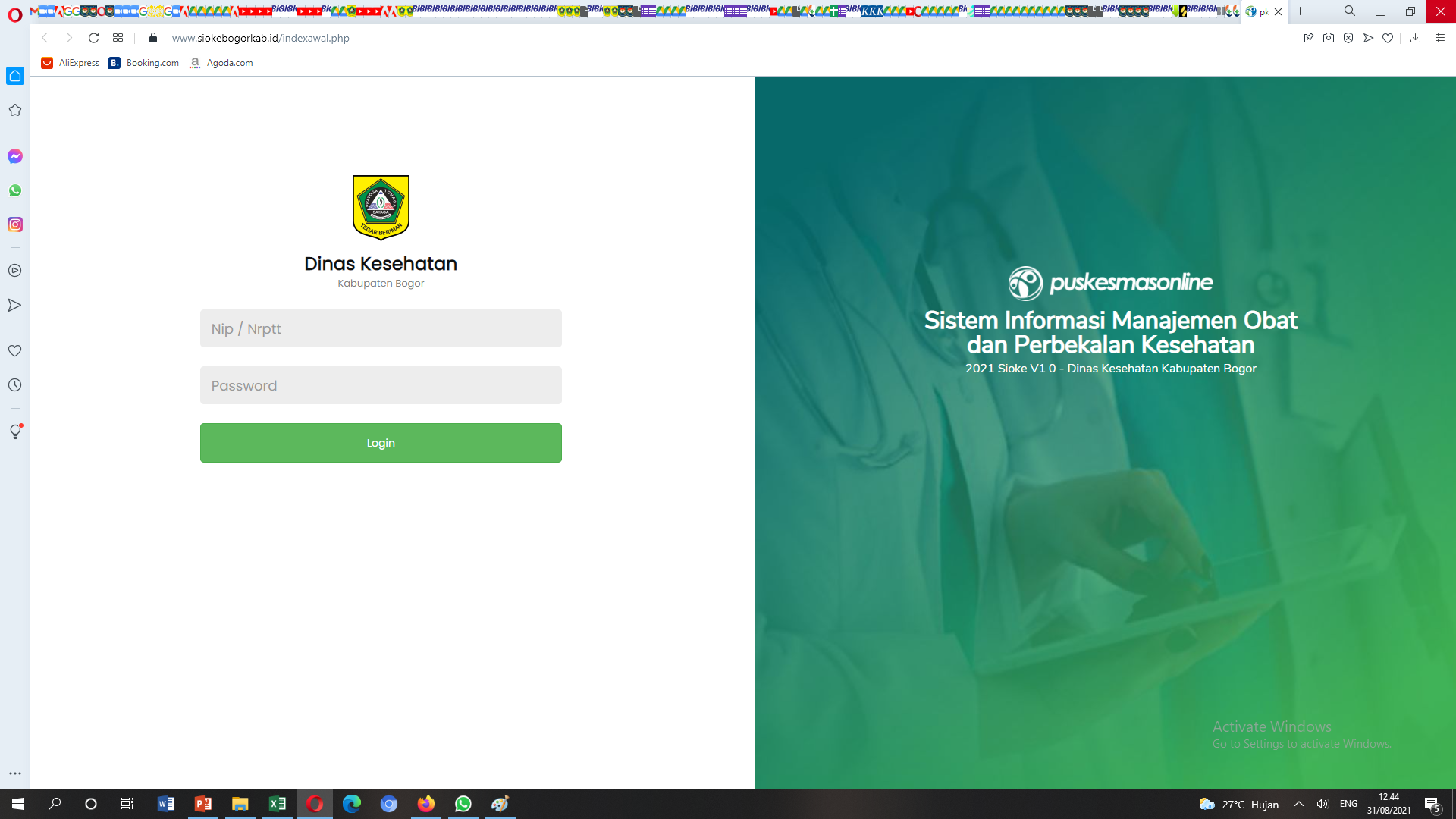The width and height of the screenshot is (1456, 819).
Task: Open Messenger in the Opera sidebar
Action: pos(15,156)
